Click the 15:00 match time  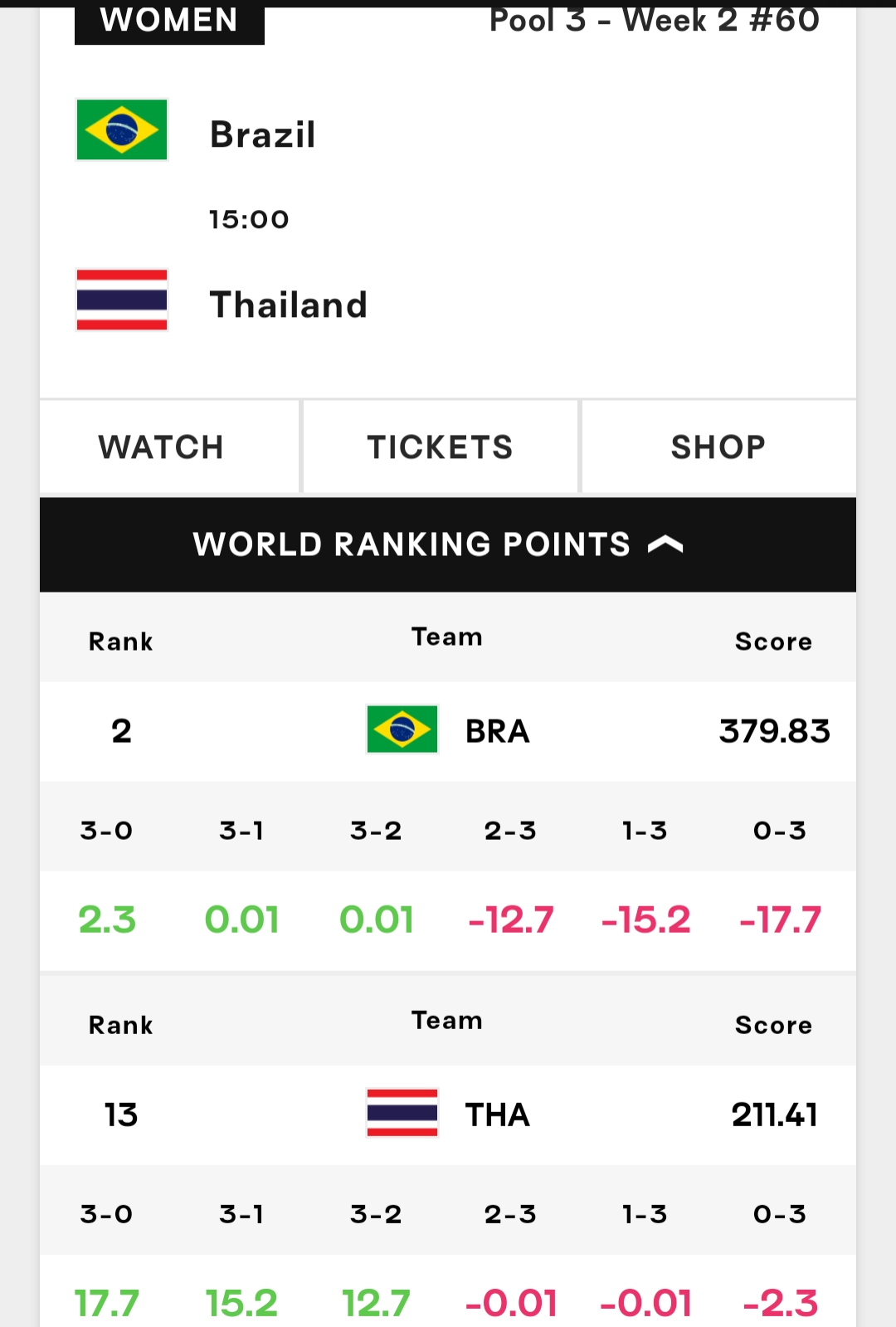point(249,220)
